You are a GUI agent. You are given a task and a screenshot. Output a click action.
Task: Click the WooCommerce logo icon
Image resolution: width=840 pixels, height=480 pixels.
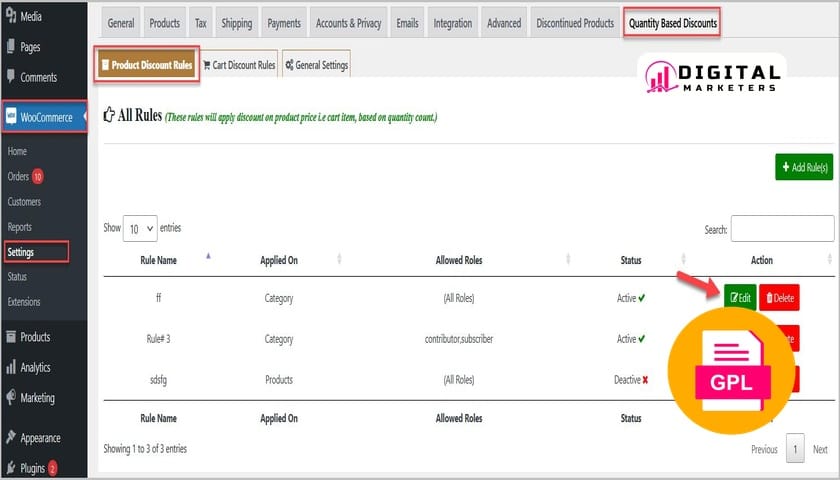(x=11, y=117)
